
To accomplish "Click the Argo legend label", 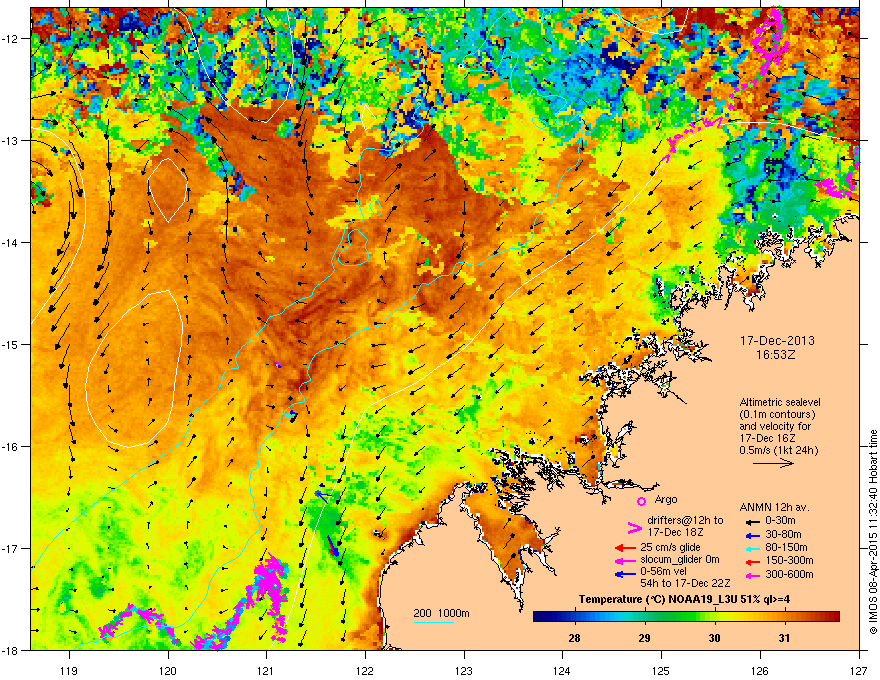I will 666,499.
